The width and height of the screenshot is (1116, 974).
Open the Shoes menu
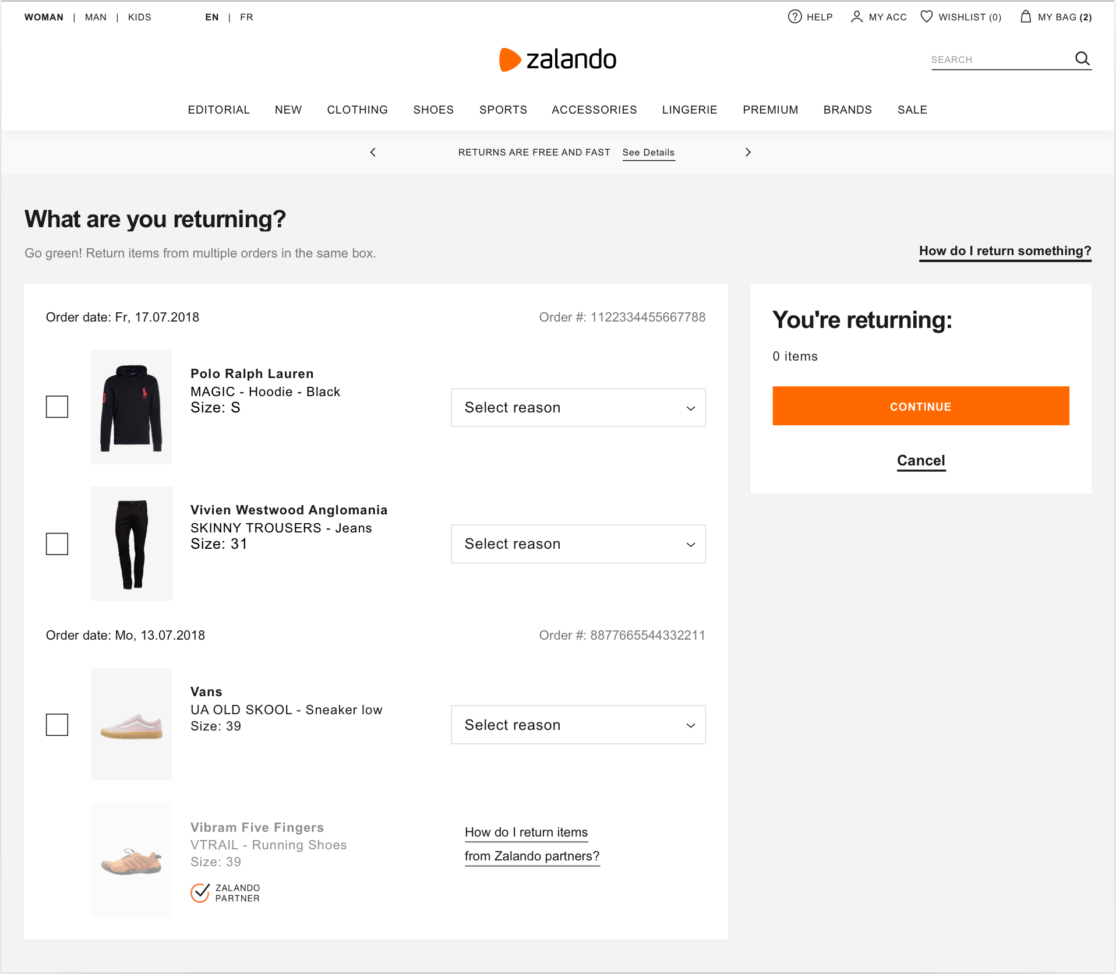[433, 110]
